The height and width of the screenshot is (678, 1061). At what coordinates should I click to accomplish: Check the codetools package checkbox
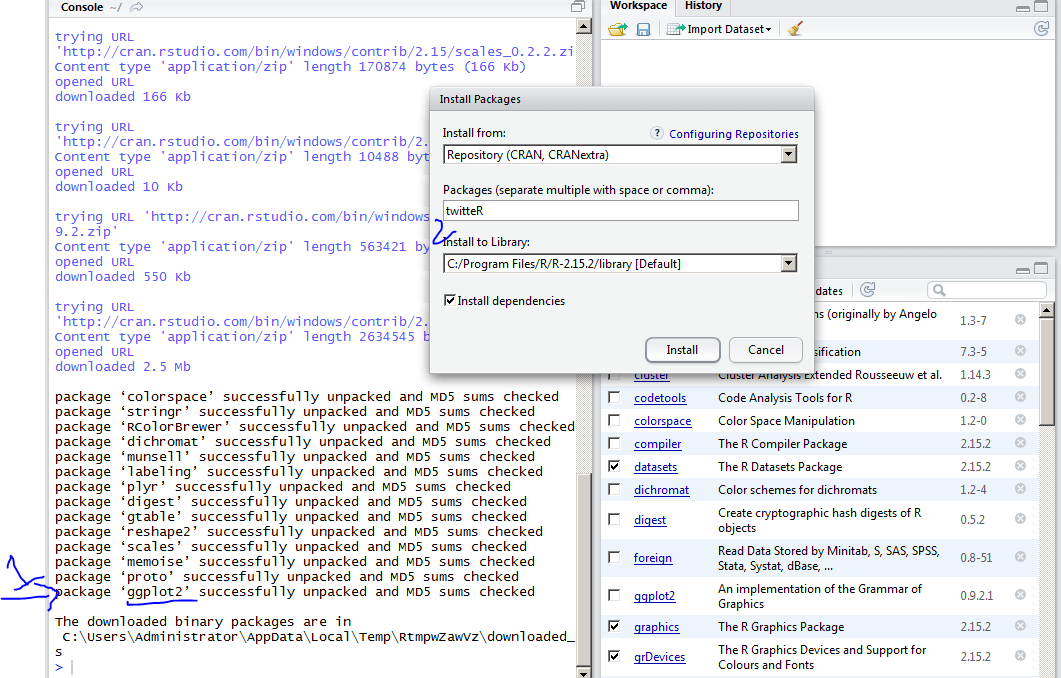coord(614,397)
